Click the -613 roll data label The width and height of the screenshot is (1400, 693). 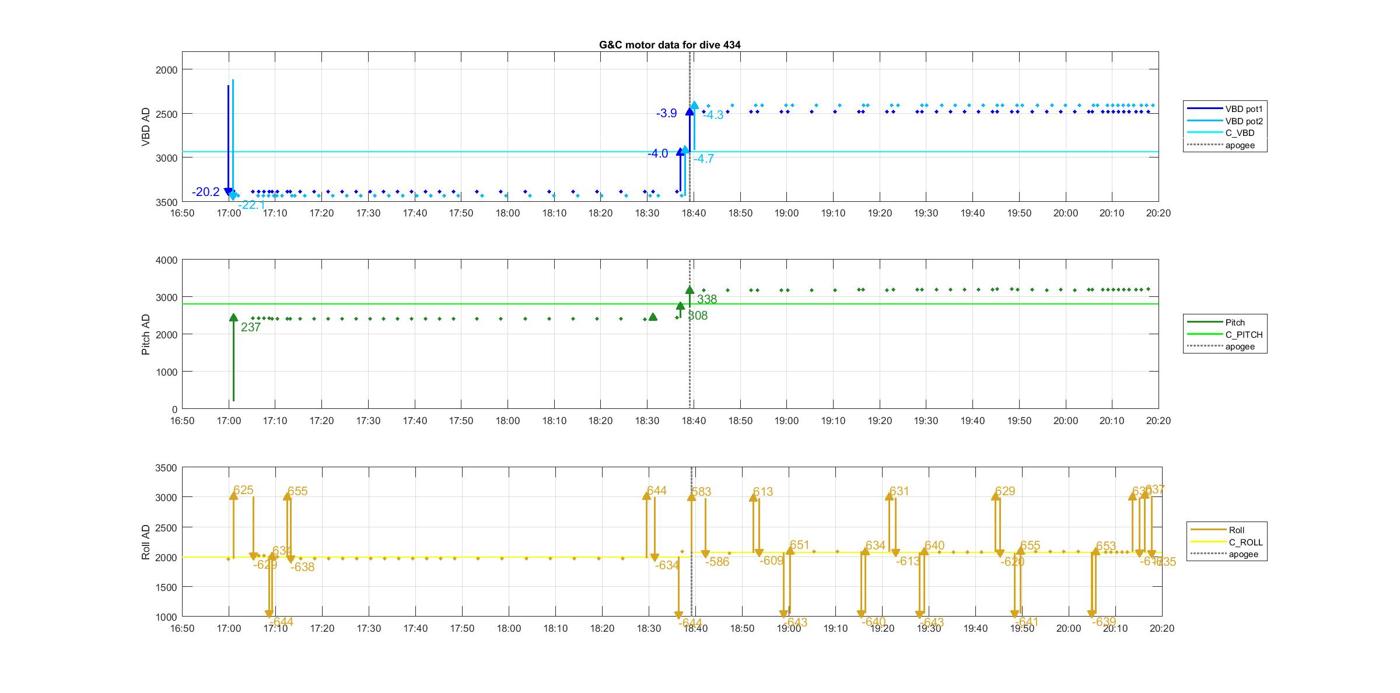[907, 561]
